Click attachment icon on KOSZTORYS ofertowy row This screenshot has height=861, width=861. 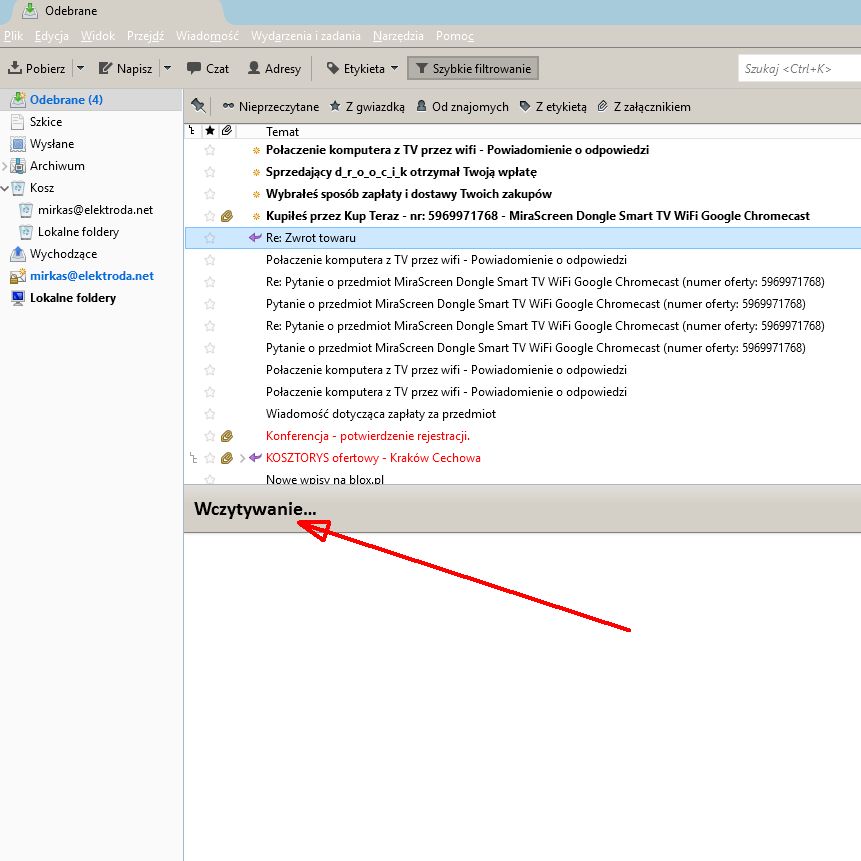[x=227, y=457]
